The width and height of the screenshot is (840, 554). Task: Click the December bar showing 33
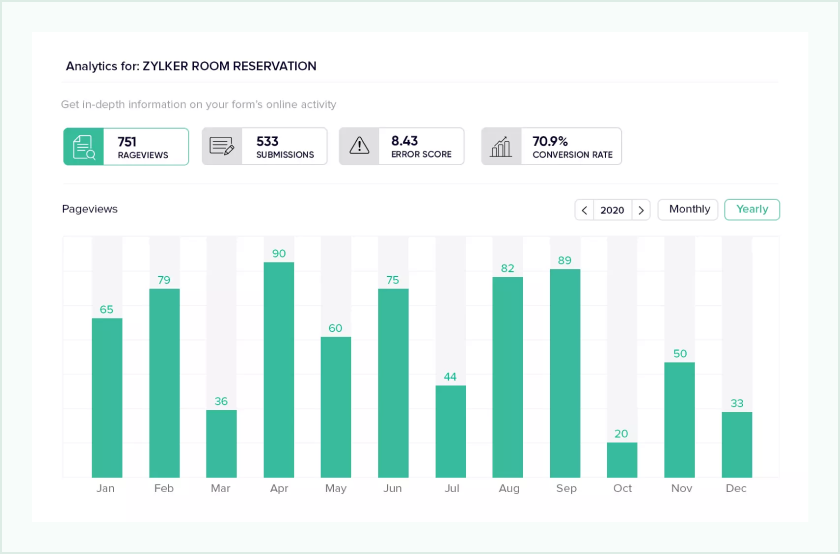[x=737, y=444]
